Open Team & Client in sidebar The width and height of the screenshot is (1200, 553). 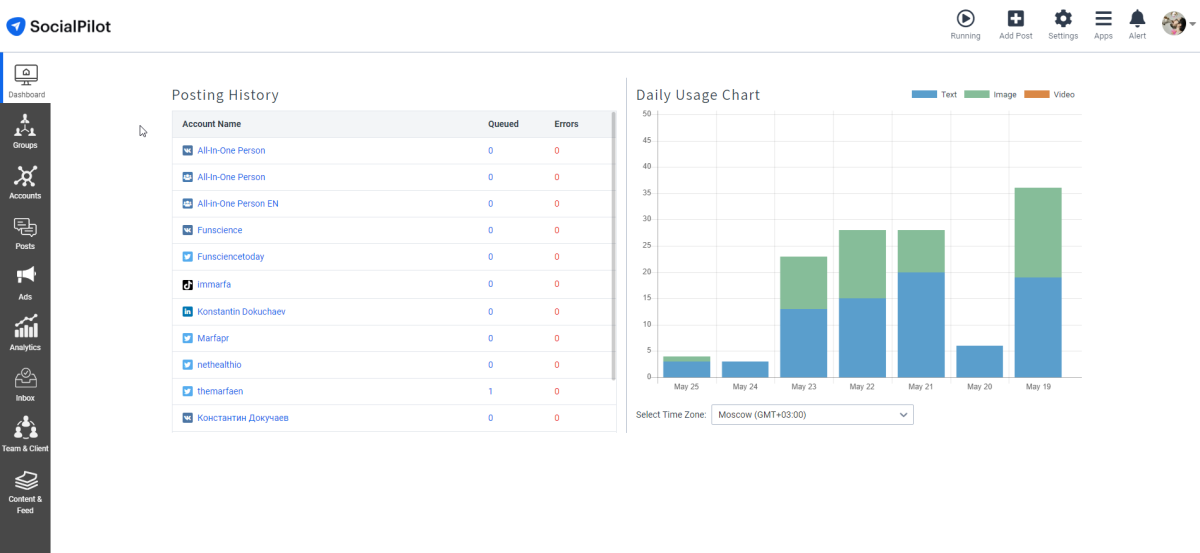[25, 435]
